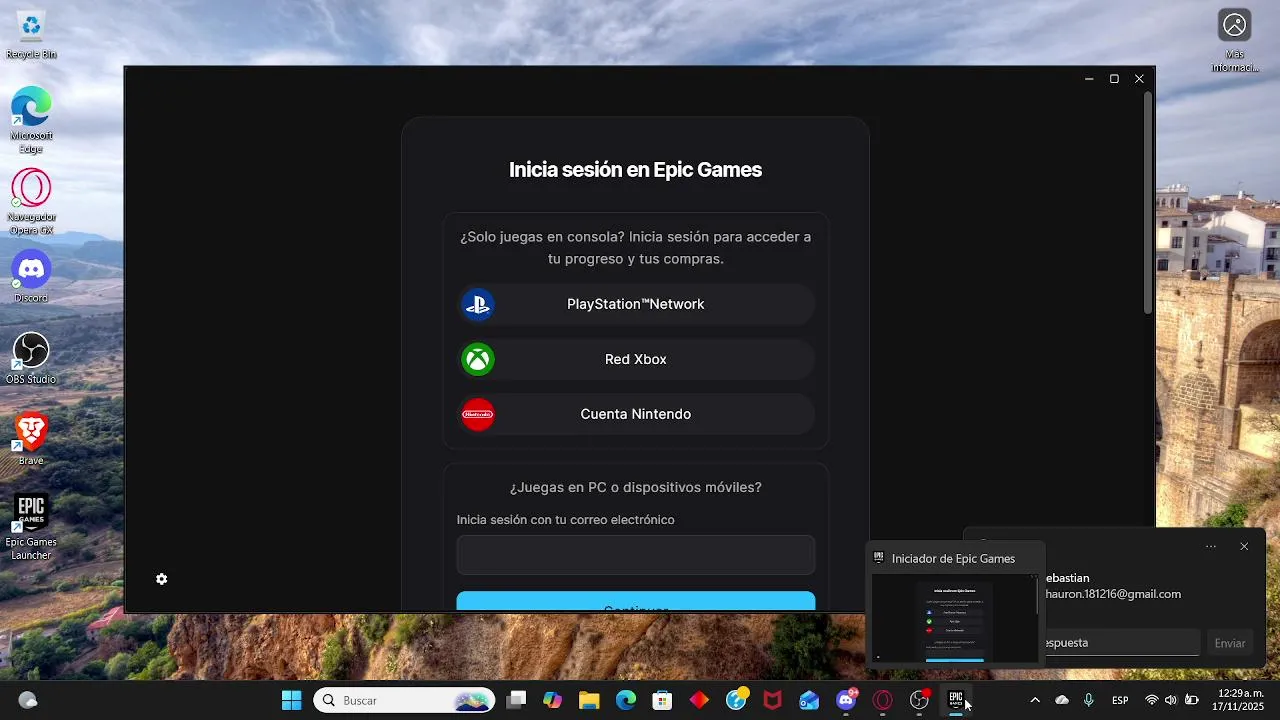Switch to Discord in the taskbar
The height and width of the screenshot is (720, 1280).
pos(846,700)
